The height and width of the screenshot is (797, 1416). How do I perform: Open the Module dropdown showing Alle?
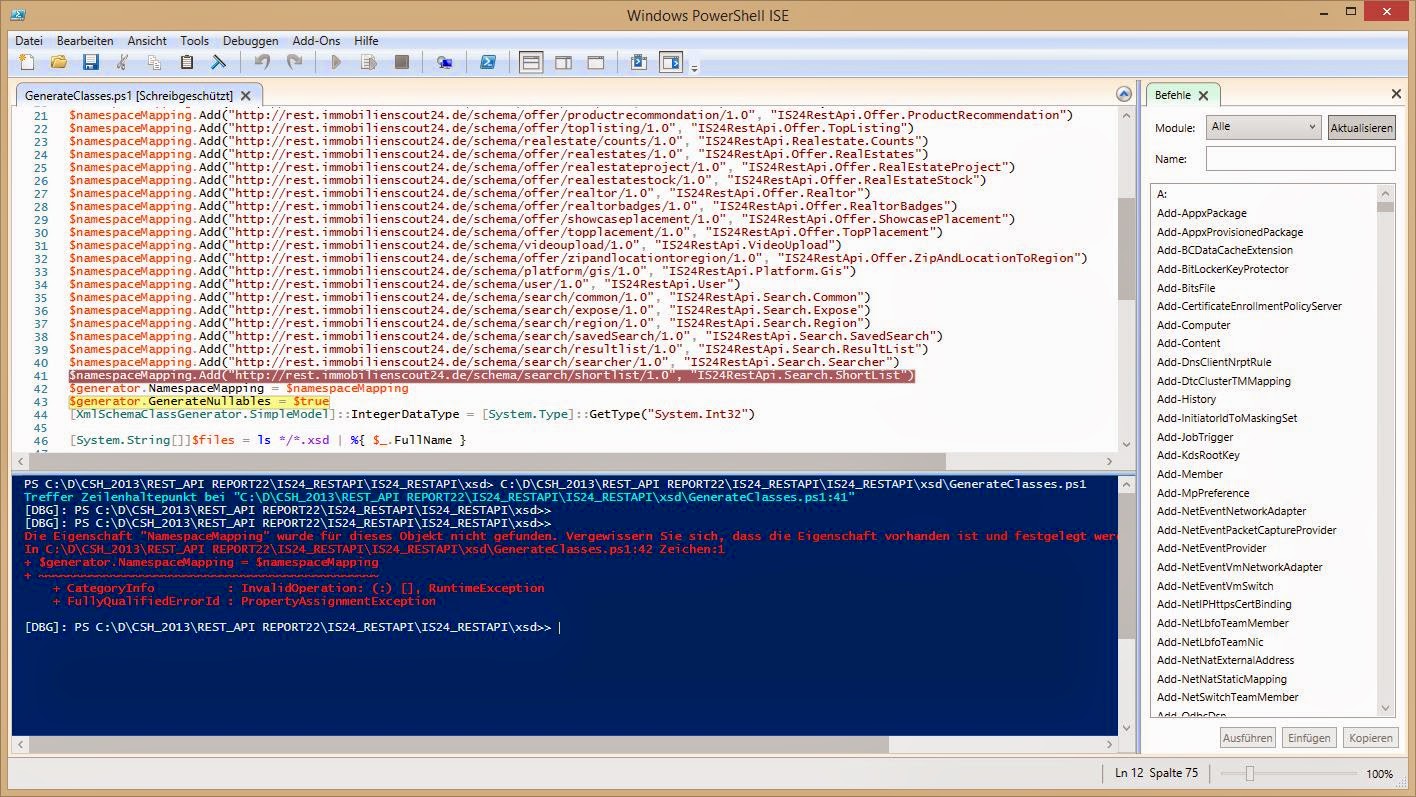tap(1264, 128)
